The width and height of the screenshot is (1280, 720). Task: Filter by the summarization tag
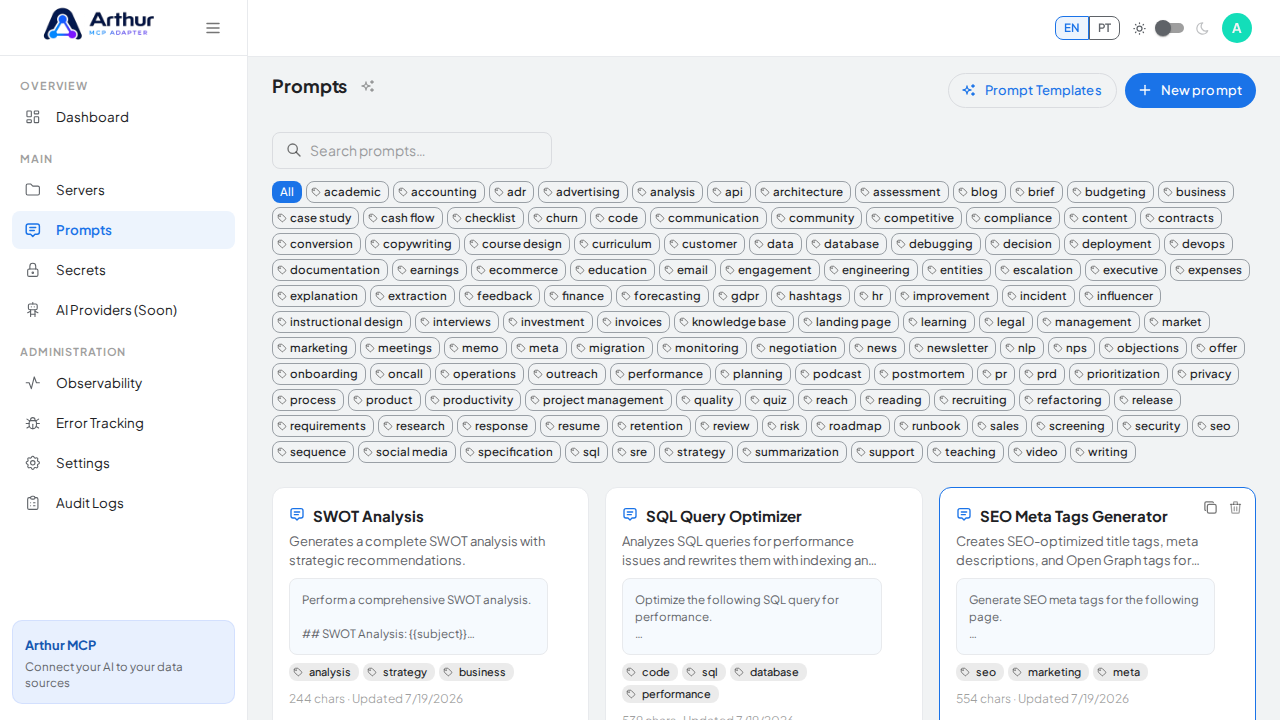792,452
